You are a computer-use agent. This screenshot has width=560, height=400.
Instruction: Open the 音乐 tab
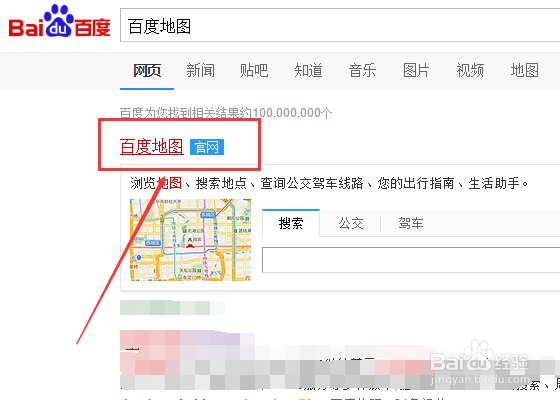click(362, 70)
